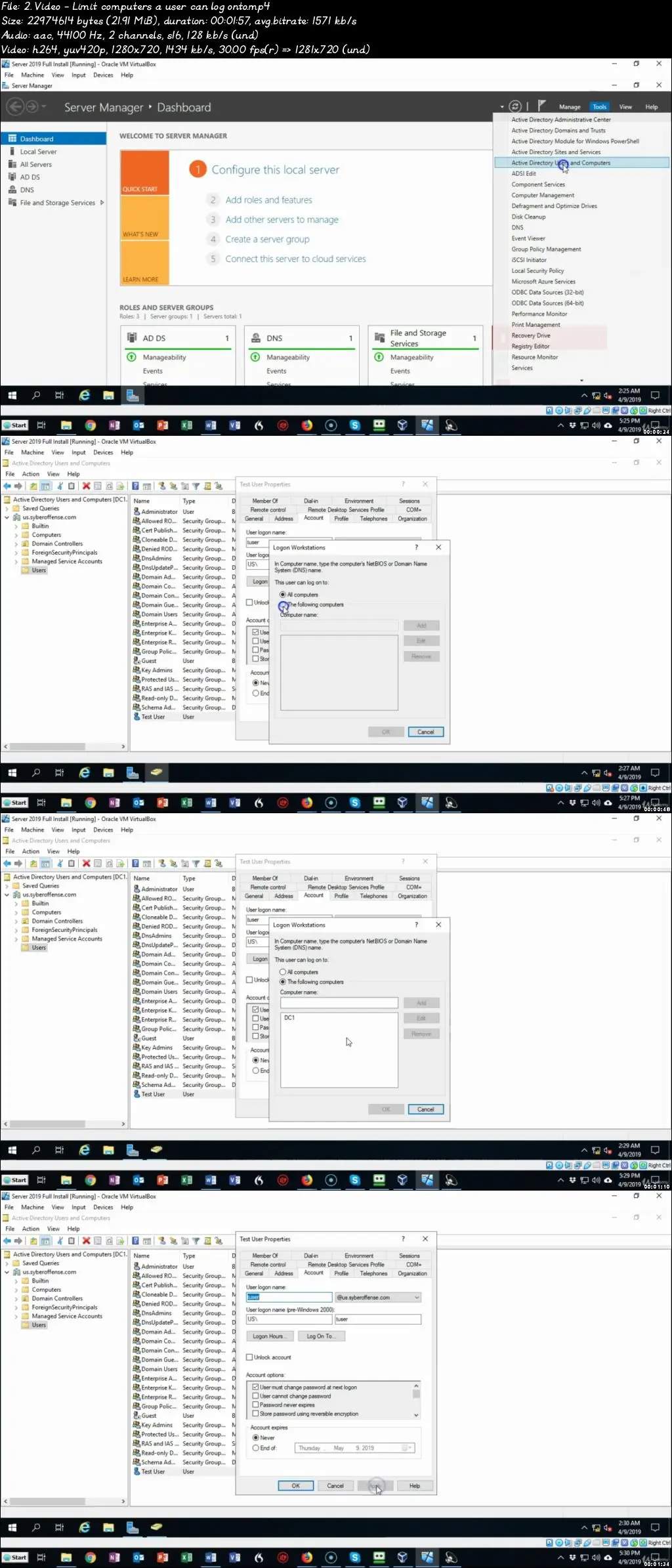
Task: Expand Managed Service Accounts in full Properties frame
Action: tap(16, 1316)
